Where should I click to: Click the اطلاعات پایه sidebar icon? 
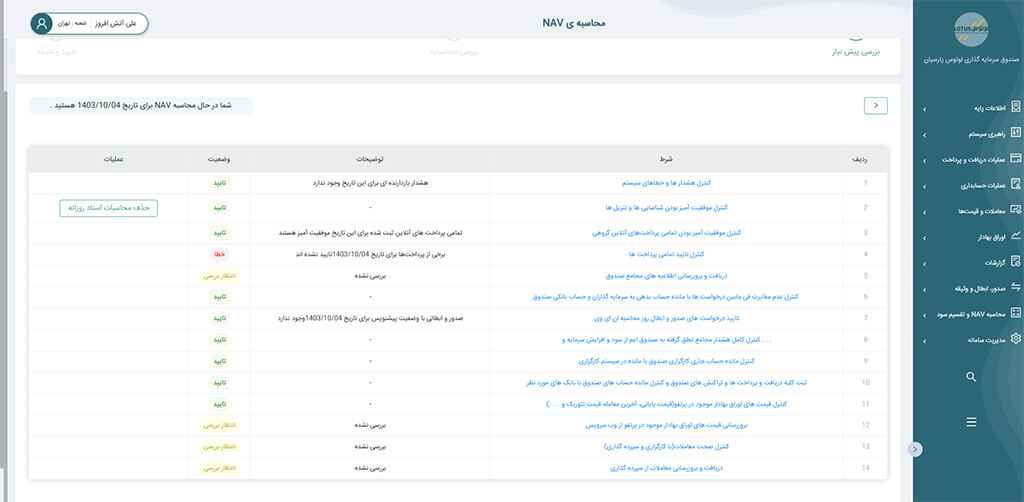pyautogui.click(x=1015, y=107)
